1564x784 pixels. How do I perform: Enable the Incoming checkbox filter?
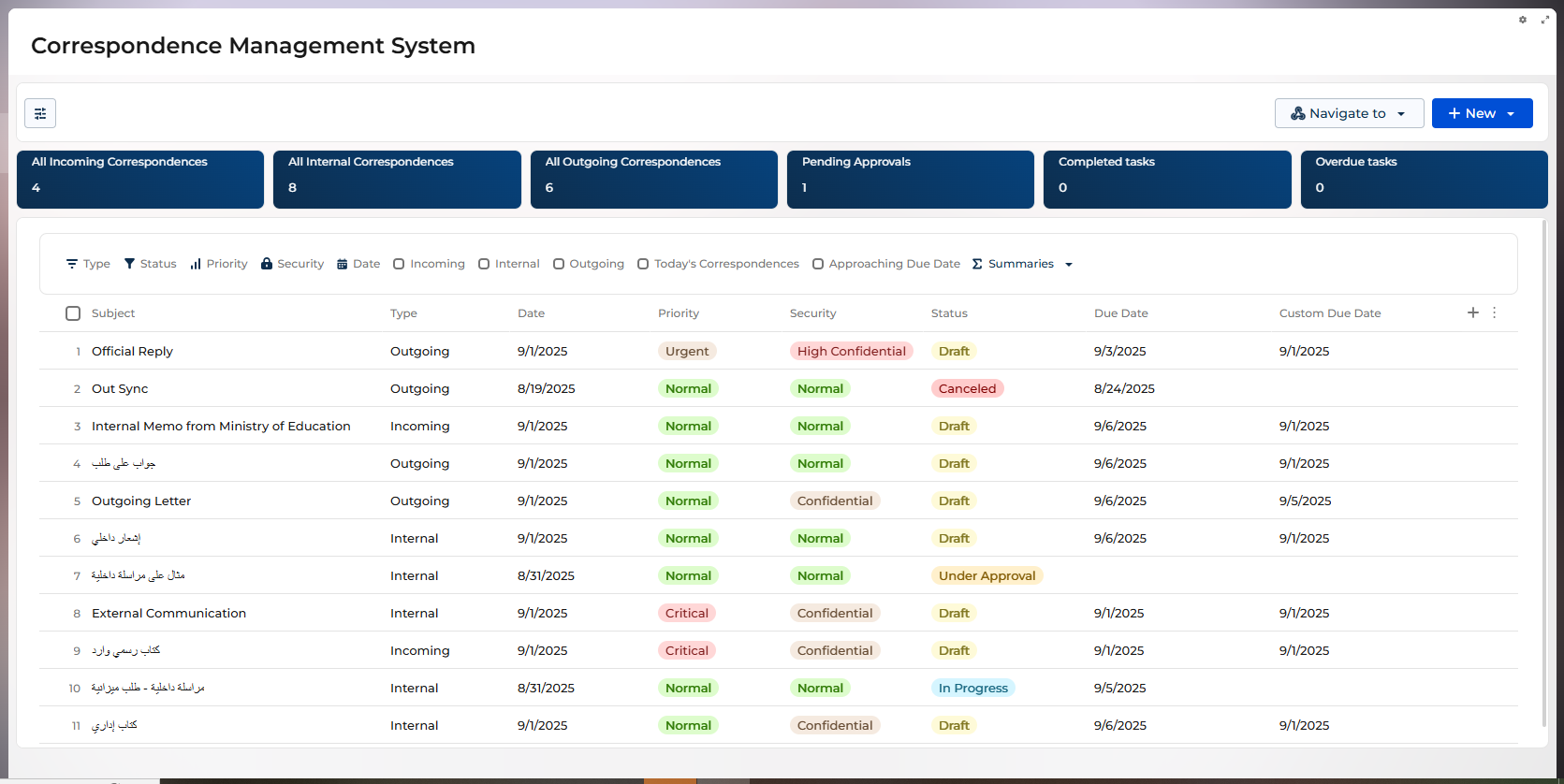(399, 264)
